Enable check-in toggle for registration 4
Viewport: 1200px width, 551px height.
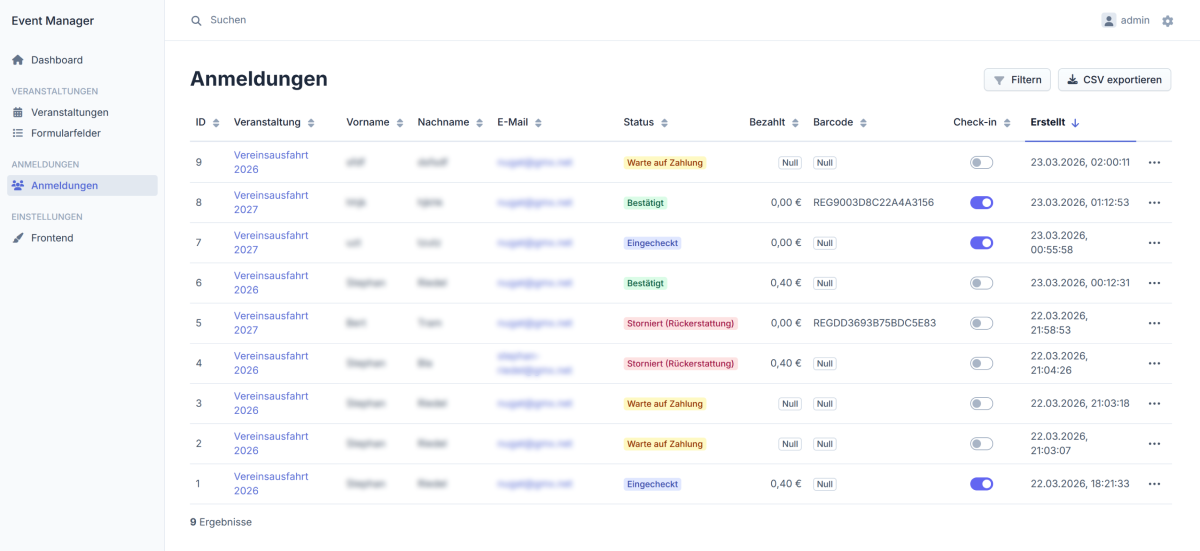(981, 363)
